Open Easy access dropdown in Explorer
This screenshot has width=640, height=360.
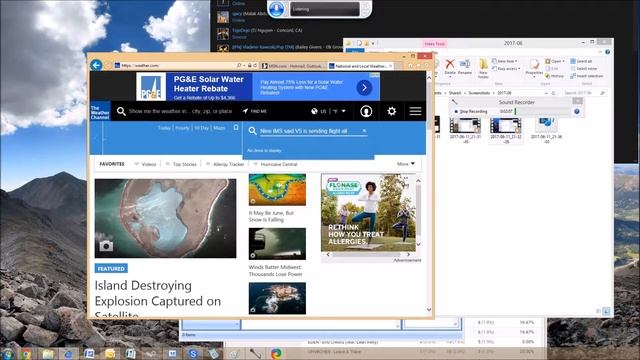pos(507,69)
